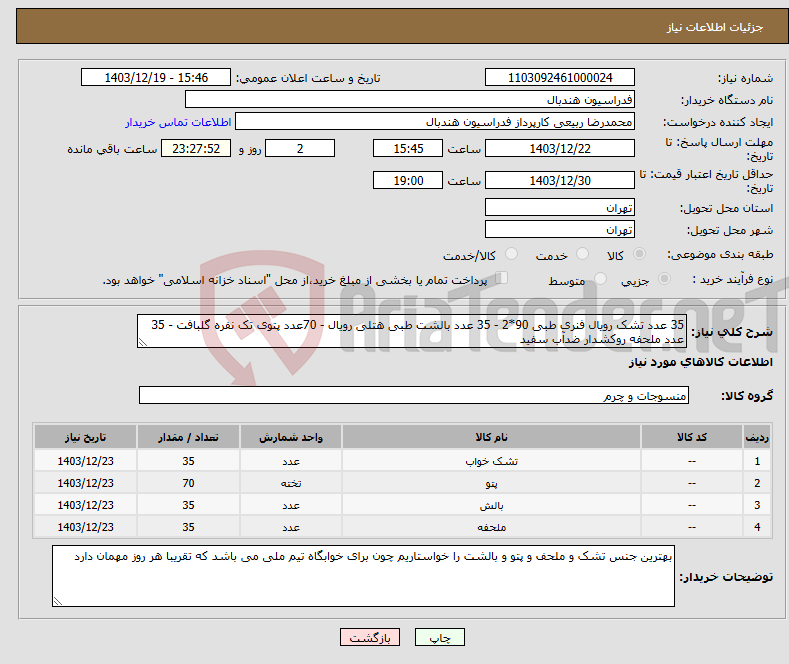The height and width of the screenshot is (664, 789).
Task: Click the تشک خواب item name cell
Action: pos(491,461)
